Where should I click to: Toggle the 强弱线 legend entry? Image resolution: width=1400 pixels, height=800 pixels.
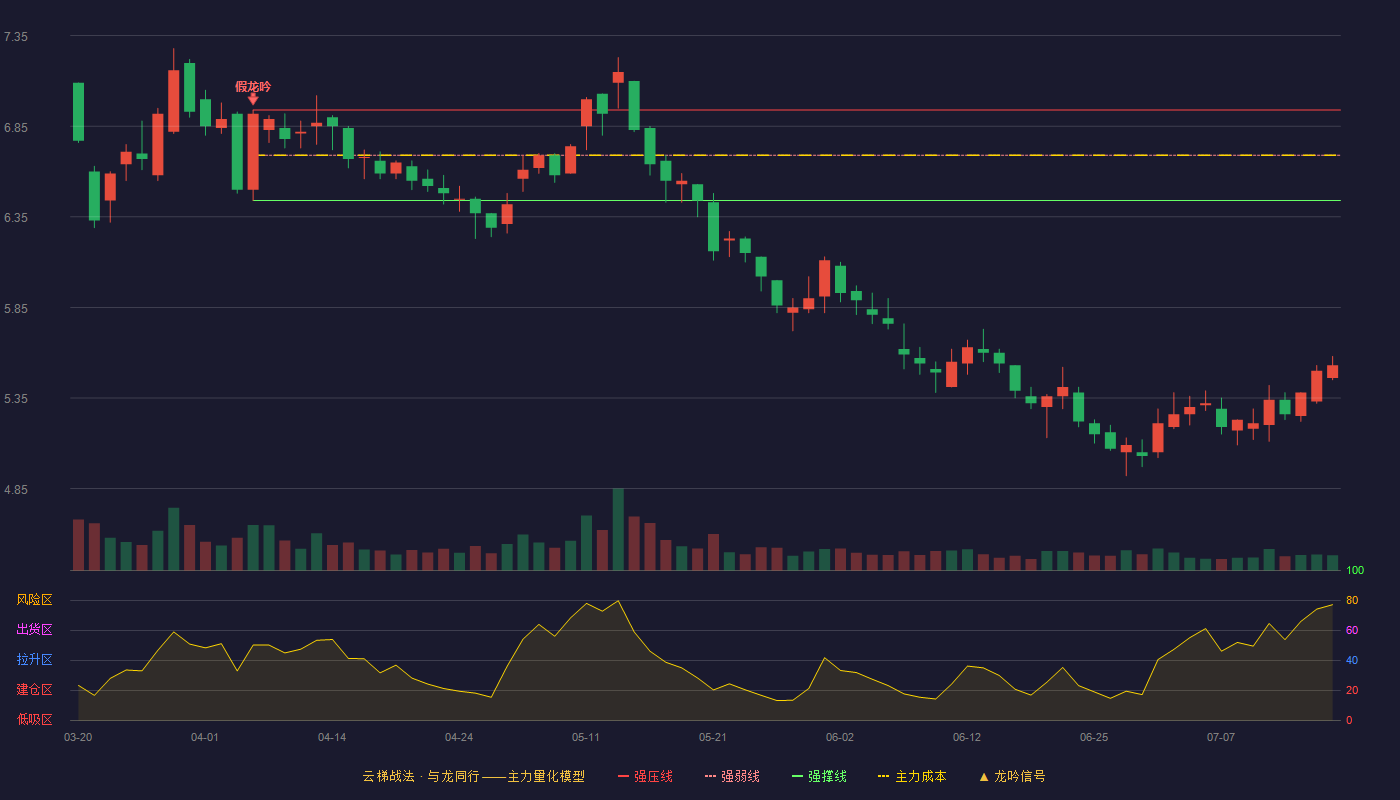[x=732, y=776]
